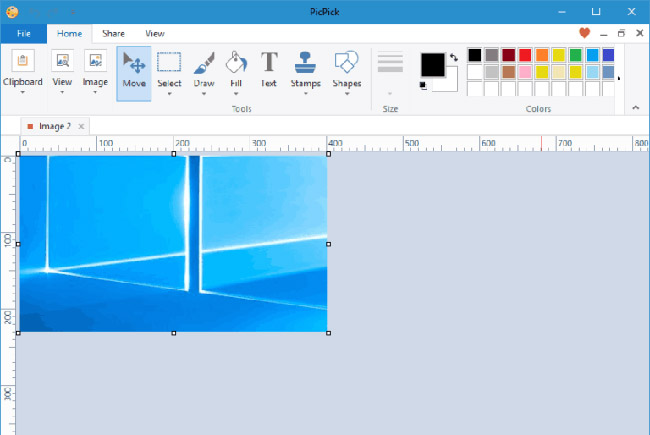The image size is (650, 435).
Task: Expand the Clipboard dropdown arrow
Action: coord(22,92)
